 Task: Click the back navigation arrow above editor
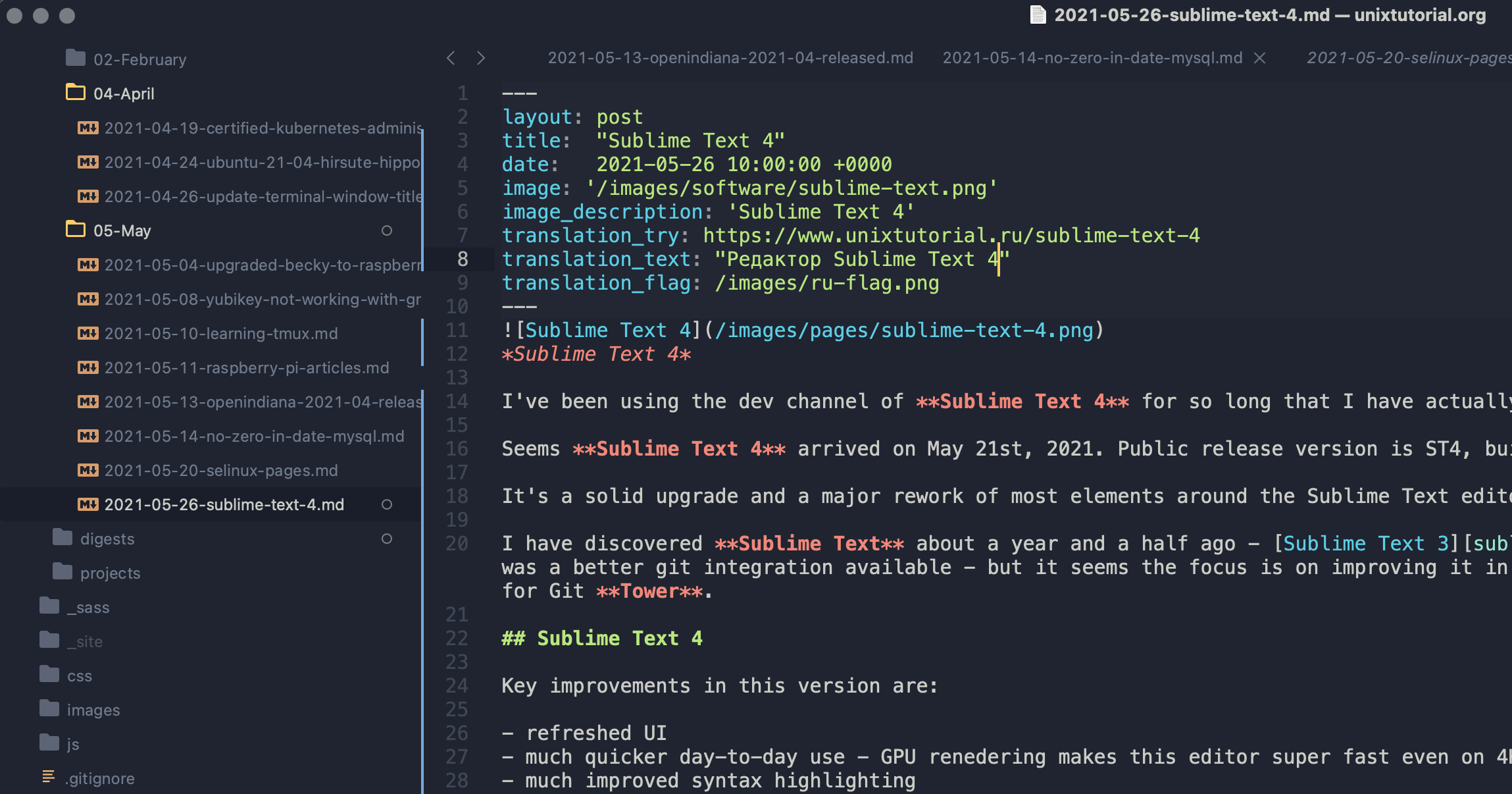(451, 58)
